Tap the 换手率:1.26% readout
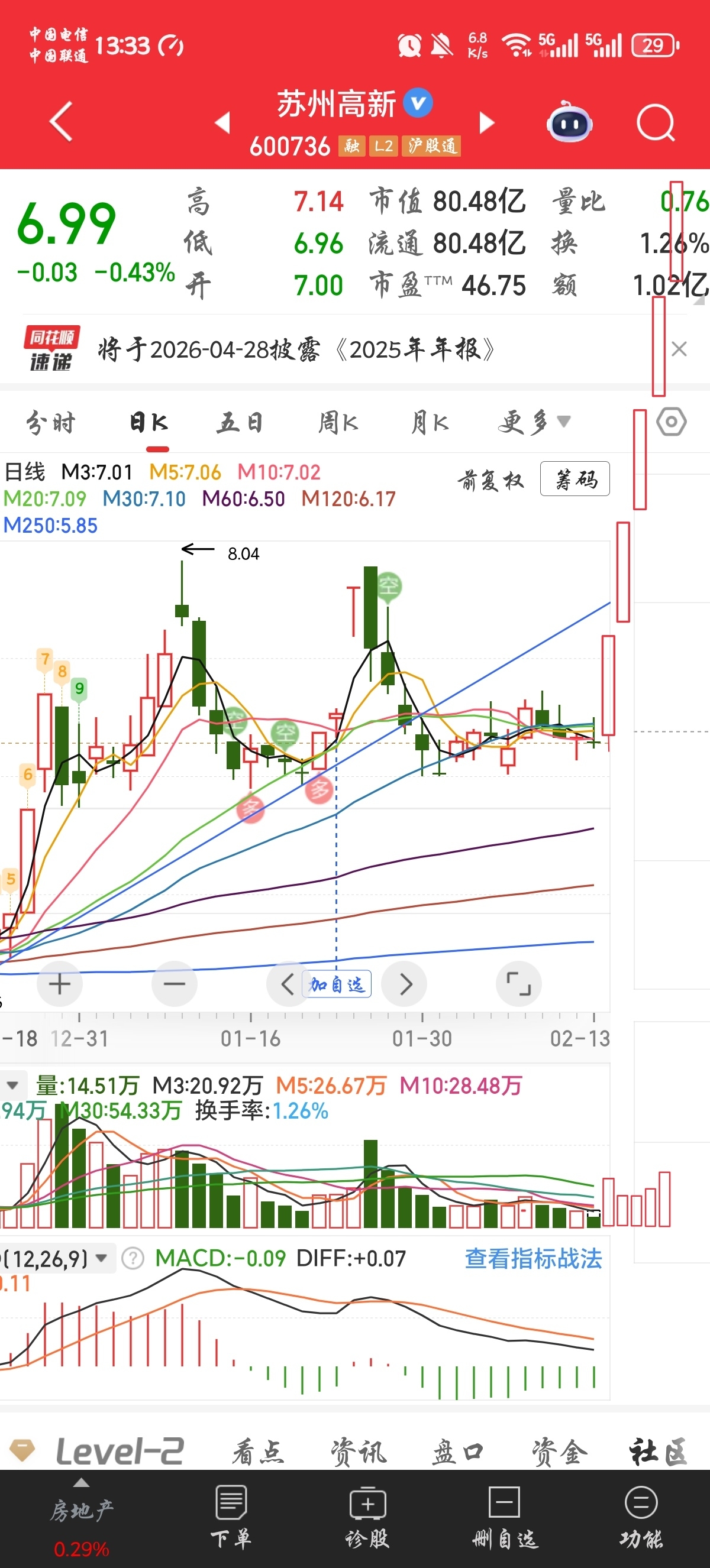The image size is (710, 1568). point(262,1111)
